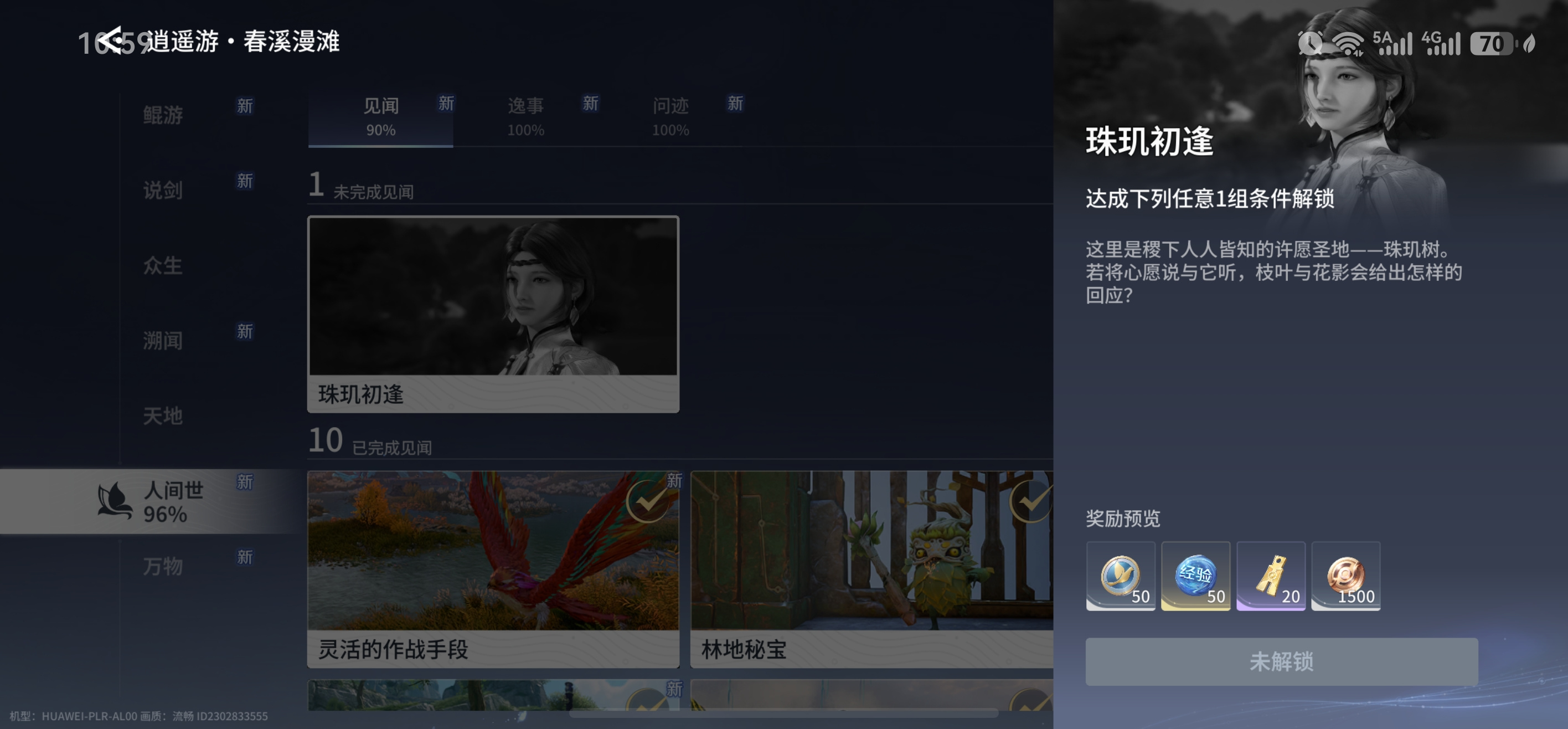Click the 新 badge on 溯闻
The width and height of the screenshot is (1568, 729).
click(245, 331)
